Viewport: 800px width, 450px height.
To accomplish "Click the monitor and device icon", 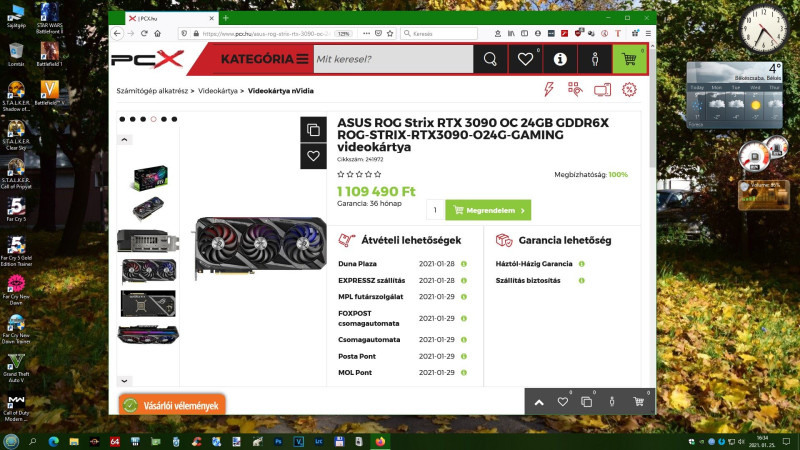I will [x=602, y=90].
